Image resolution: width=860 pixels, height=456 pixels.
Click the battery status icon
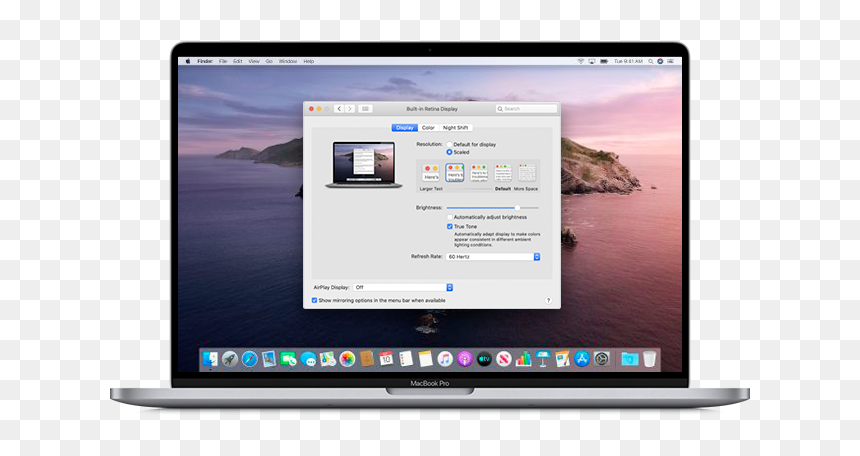coord(604,61)
